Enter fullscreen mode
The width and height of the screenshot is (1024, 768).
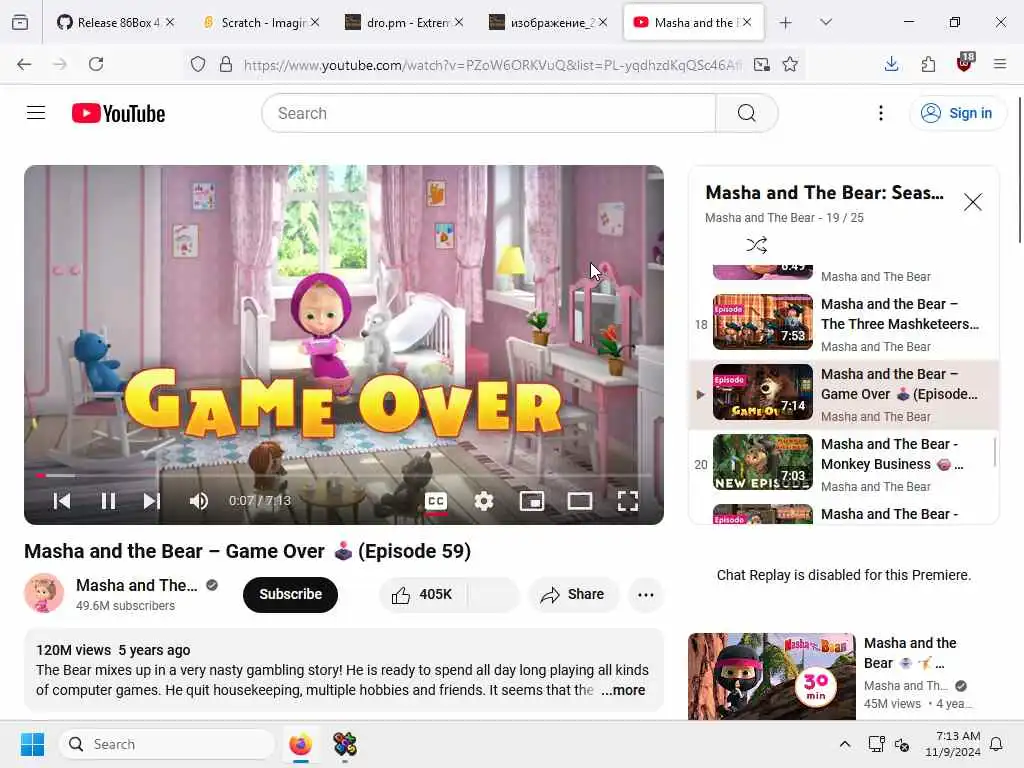pos(628,501)
